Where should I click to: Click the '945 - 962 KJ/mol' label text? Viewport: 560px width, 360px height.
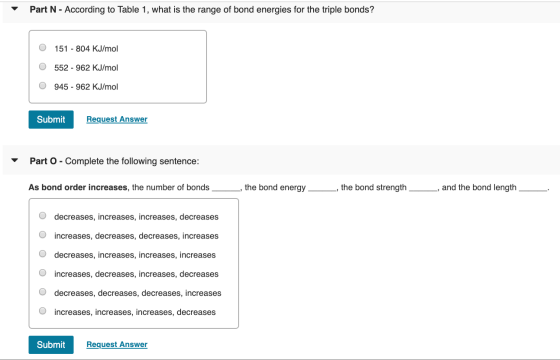[86, 87]
